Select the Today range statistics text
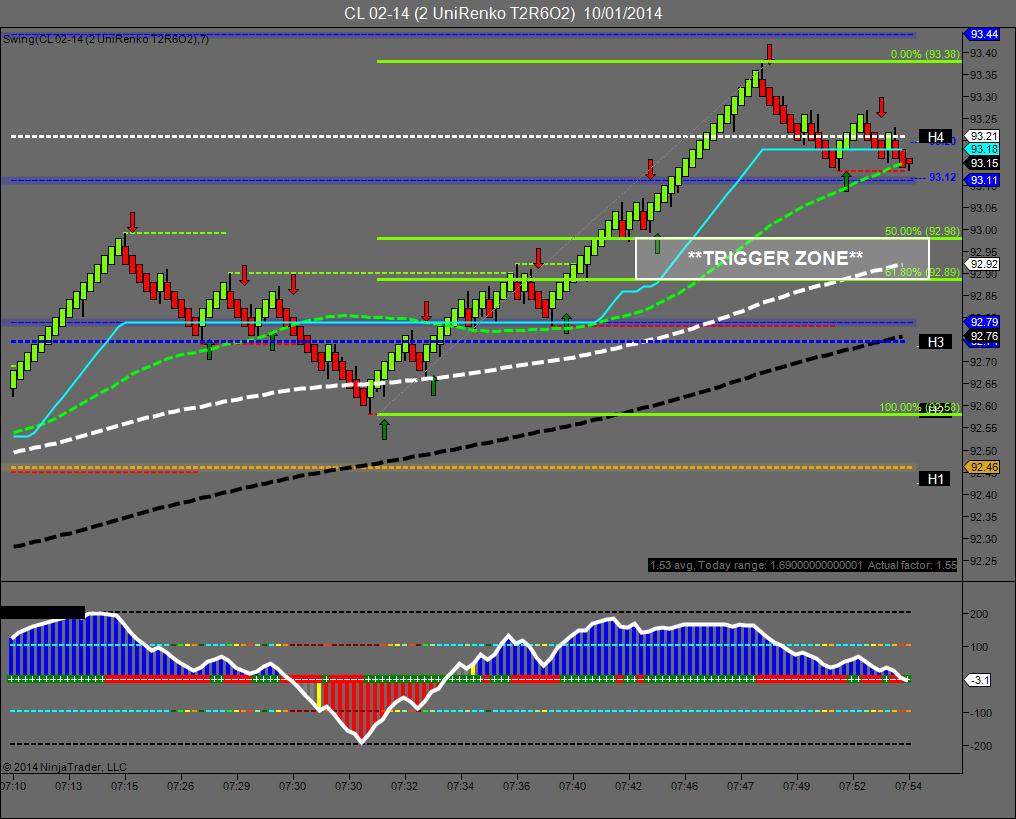 (803, 565)
